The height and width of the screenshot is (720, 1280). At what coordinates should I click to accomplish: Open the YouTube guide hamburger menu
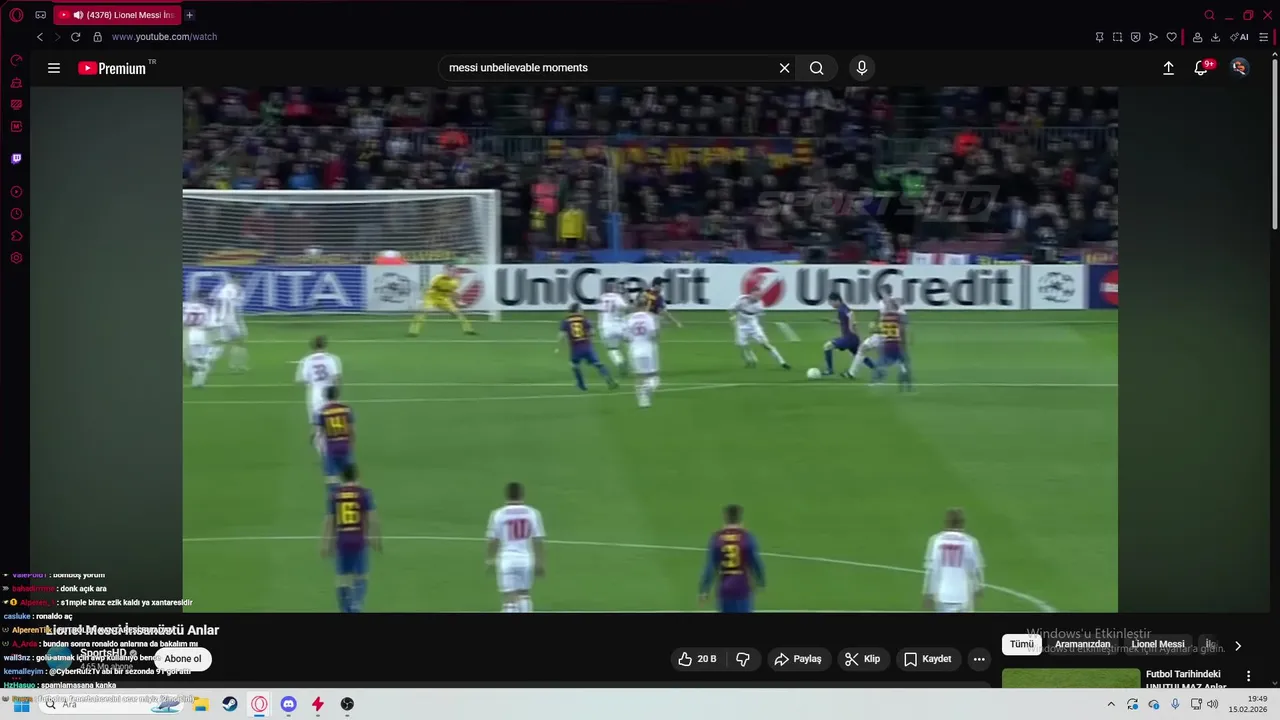click(54, 68)
